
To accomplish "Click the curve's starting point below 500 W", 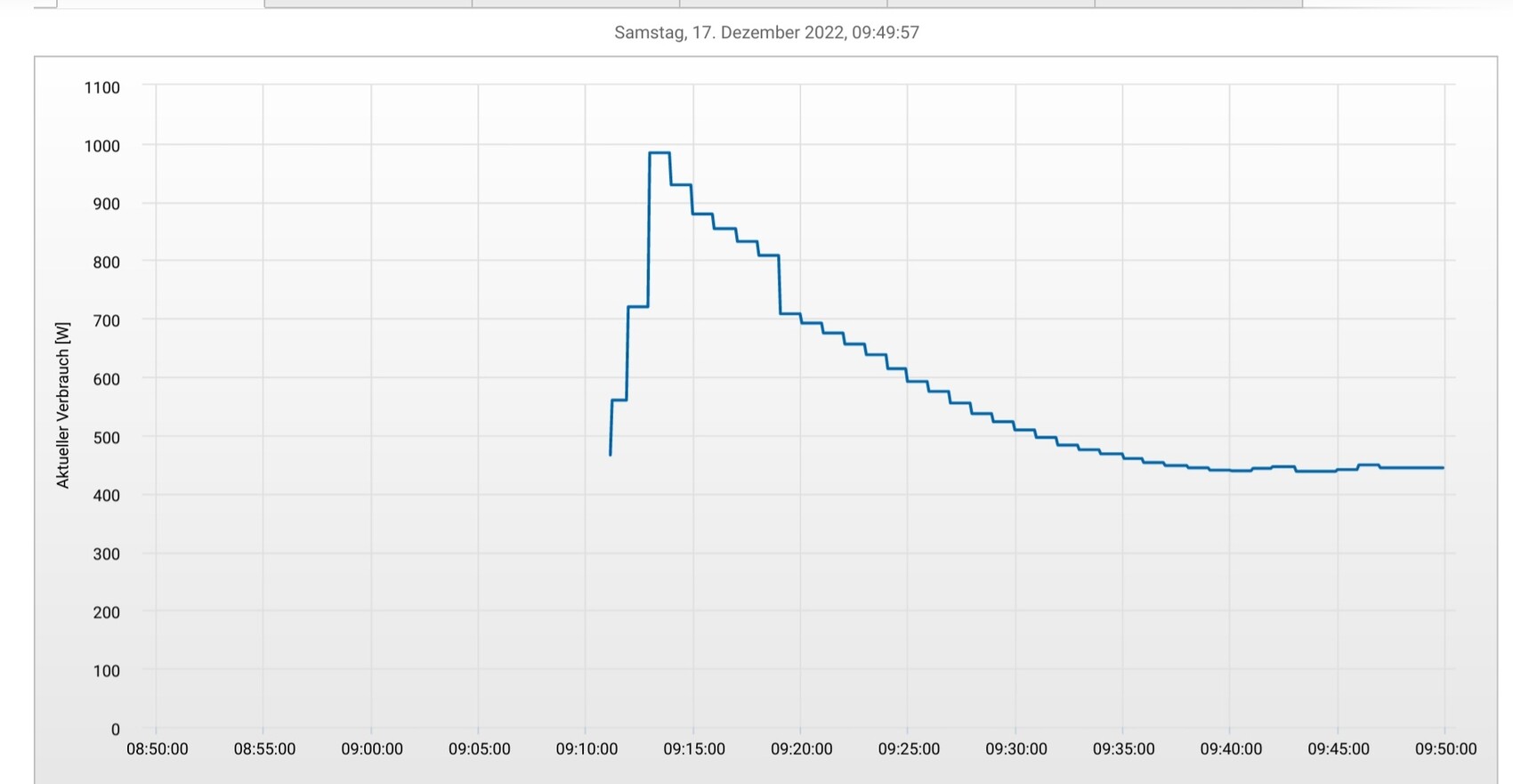I will point(611,454).
